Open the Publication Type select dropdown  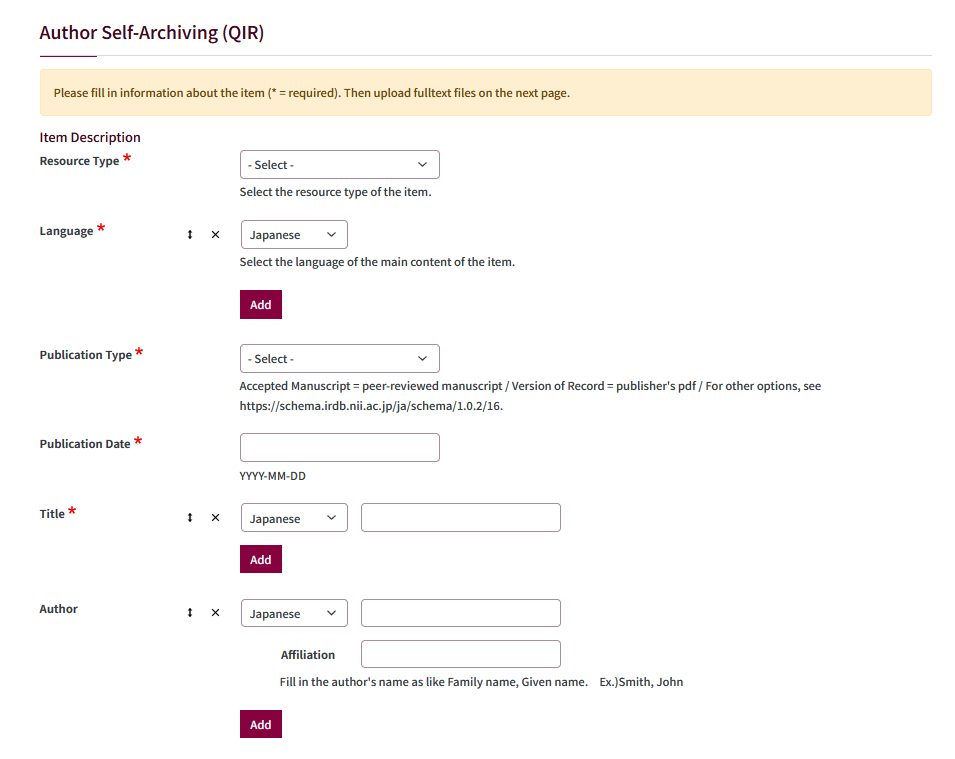(x=339, y=359)
